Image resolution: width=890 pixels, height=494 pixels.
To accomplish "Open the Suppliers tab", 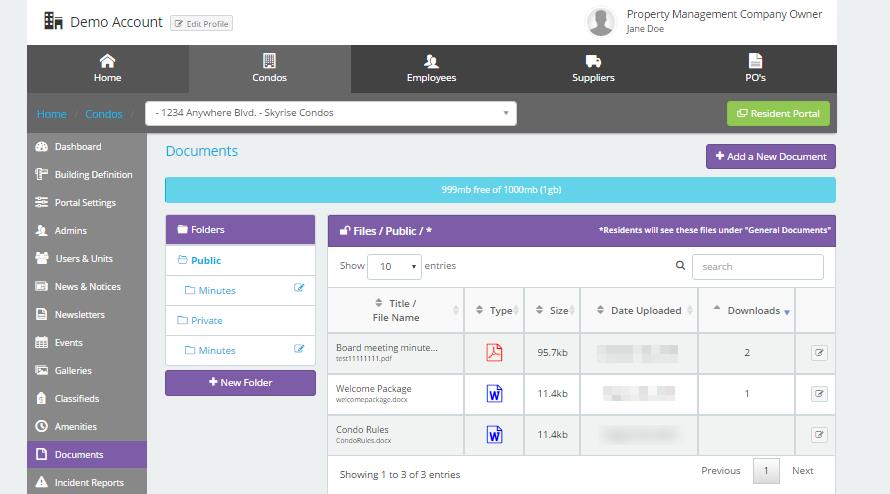I will point(593,68).
